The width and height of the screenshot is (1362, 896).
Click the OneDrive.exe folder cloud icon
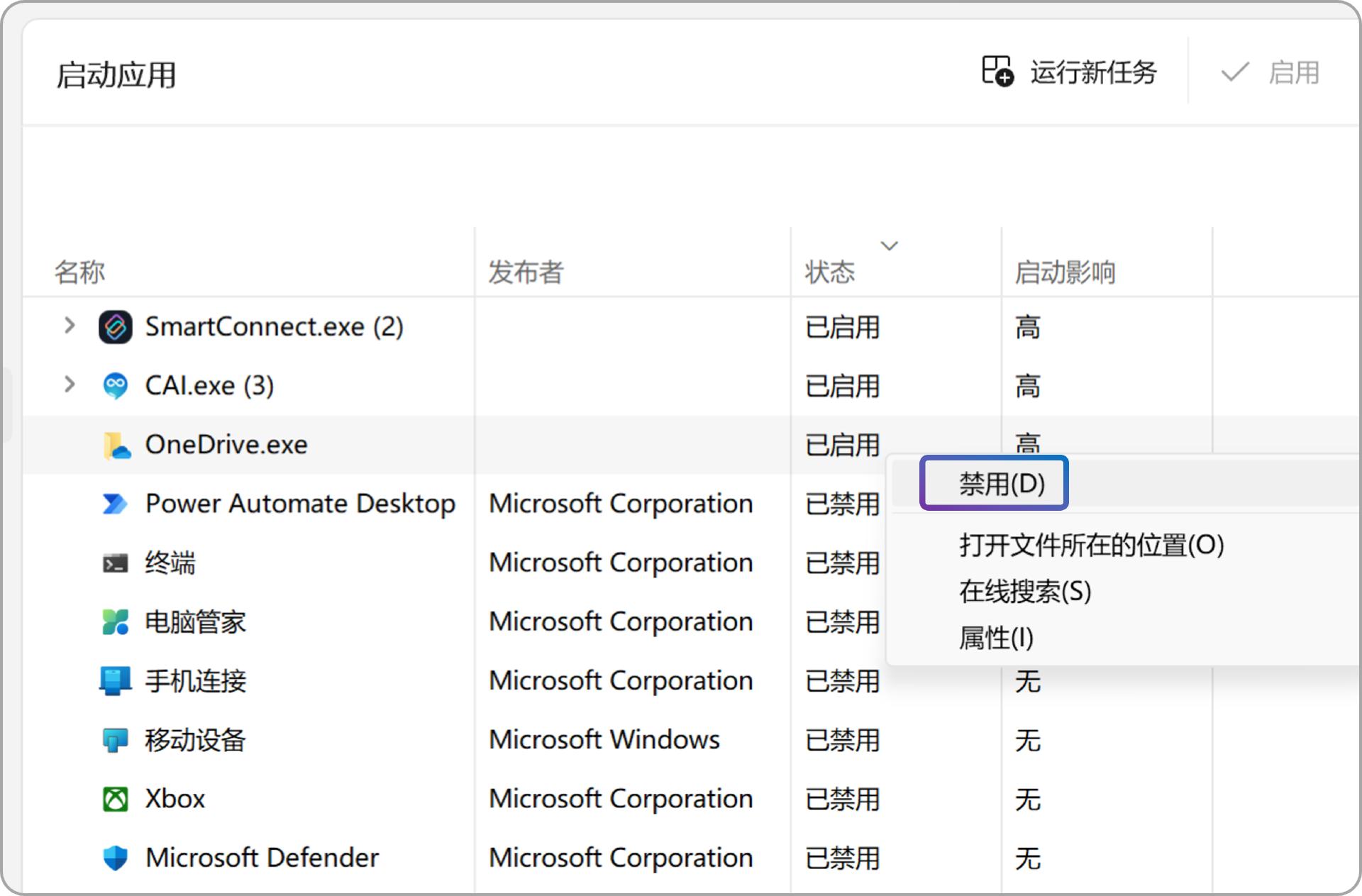pos(116,445)
